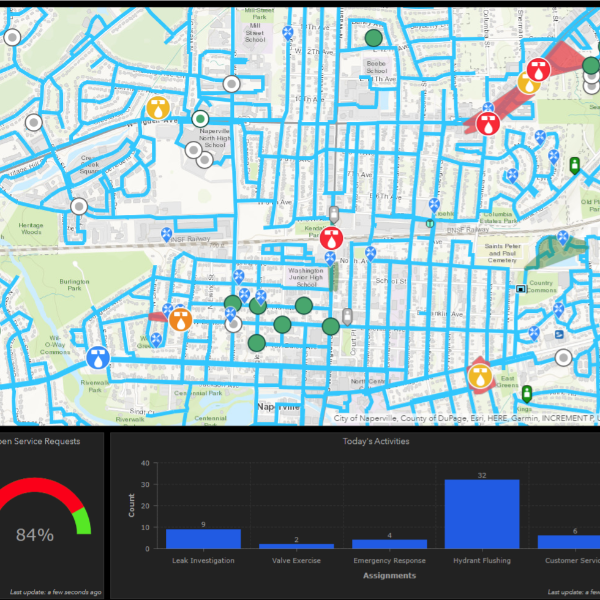The image size is (600, 600).
Task: Click the yellow marker partly hidden behind the upper red marker
Action: click(x=527, y=84)
